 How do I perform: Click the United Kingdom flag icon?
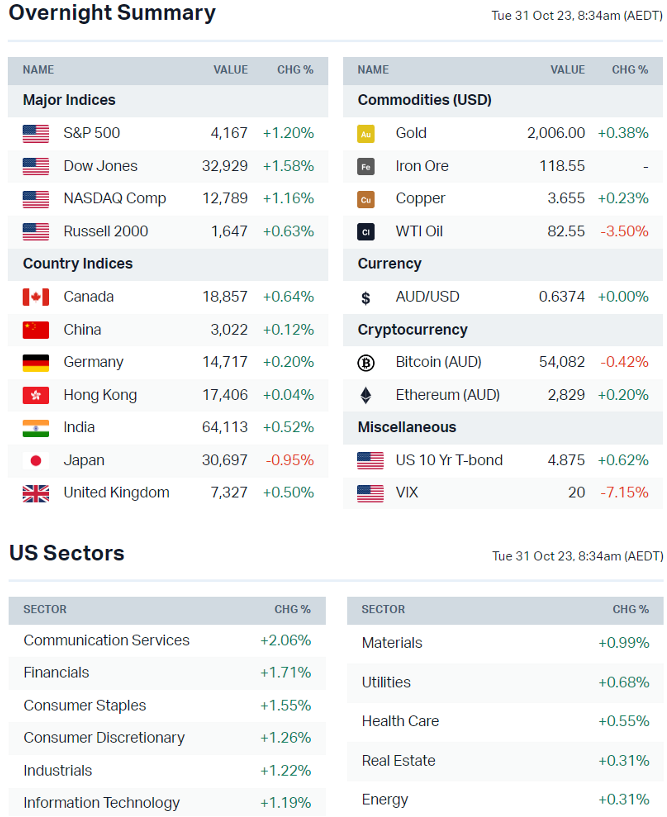click(x=36, y=493)
